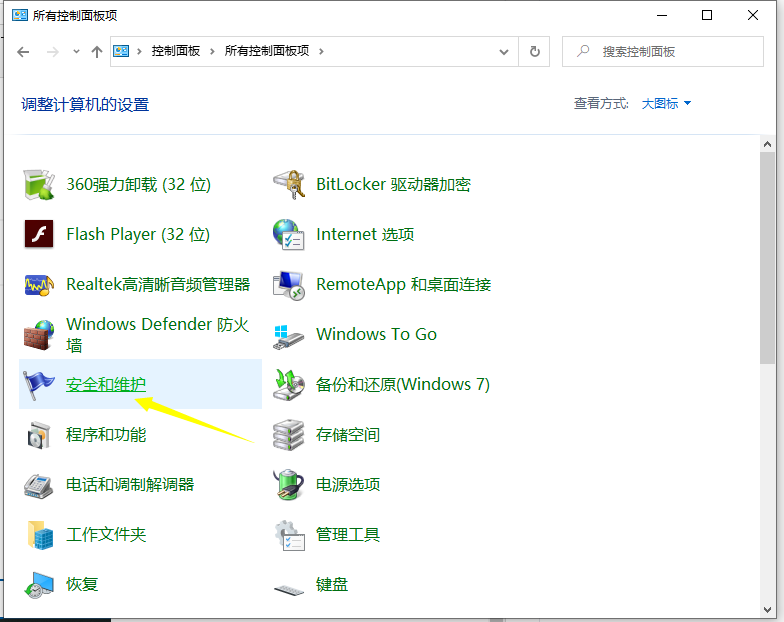Click the BitLocker drive encryption lock icon
The image size is (784, 622).
click(289, 184)
